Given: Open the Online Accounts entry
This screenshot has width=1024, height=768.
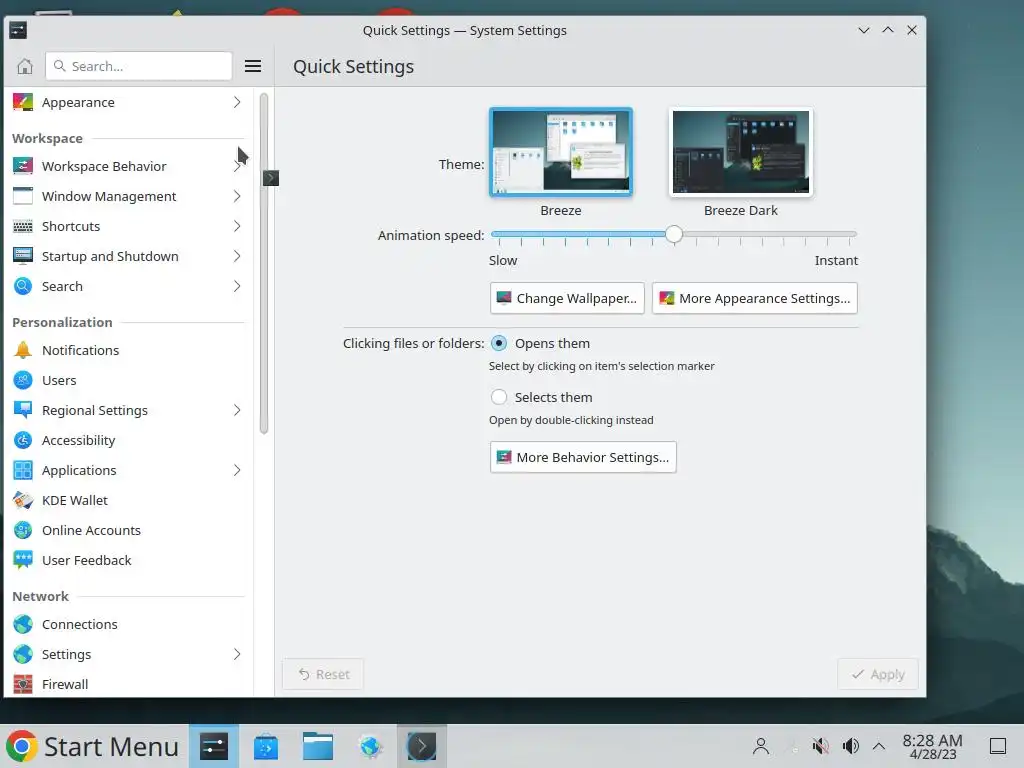Looking at the screenshot, I should tap(127, 530).
